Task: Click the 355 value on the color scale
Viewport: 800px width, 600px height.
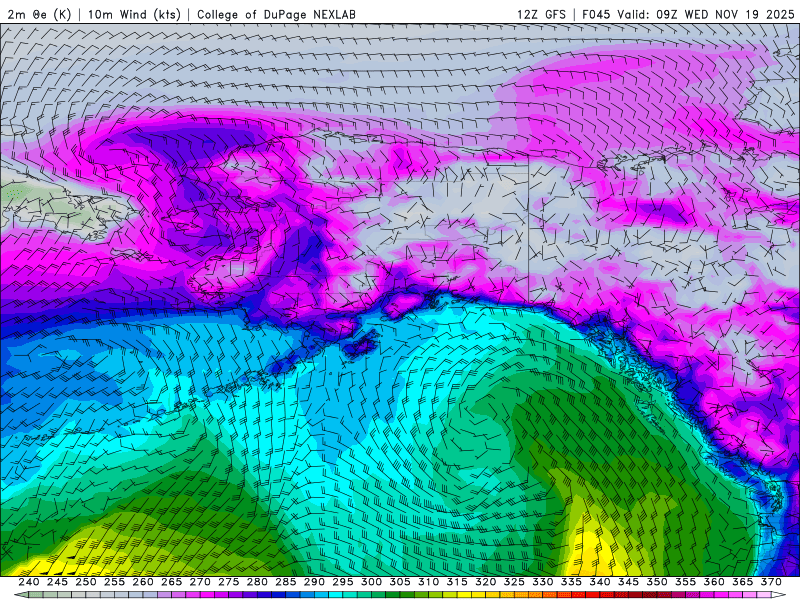Action: click(x=686, y=582)
